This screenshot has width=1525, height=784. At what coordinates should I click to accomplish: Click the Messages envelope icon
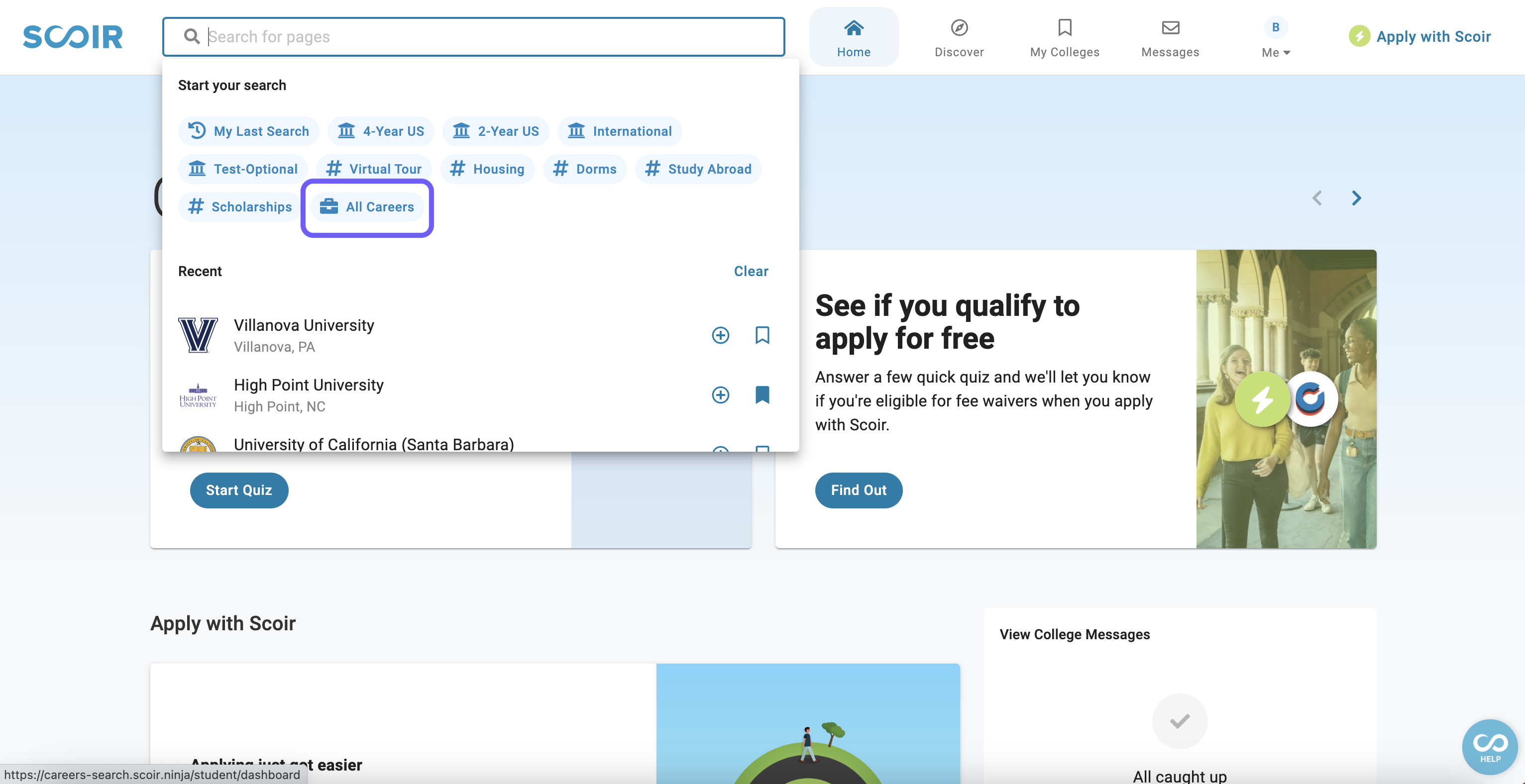click(1170, 27)
